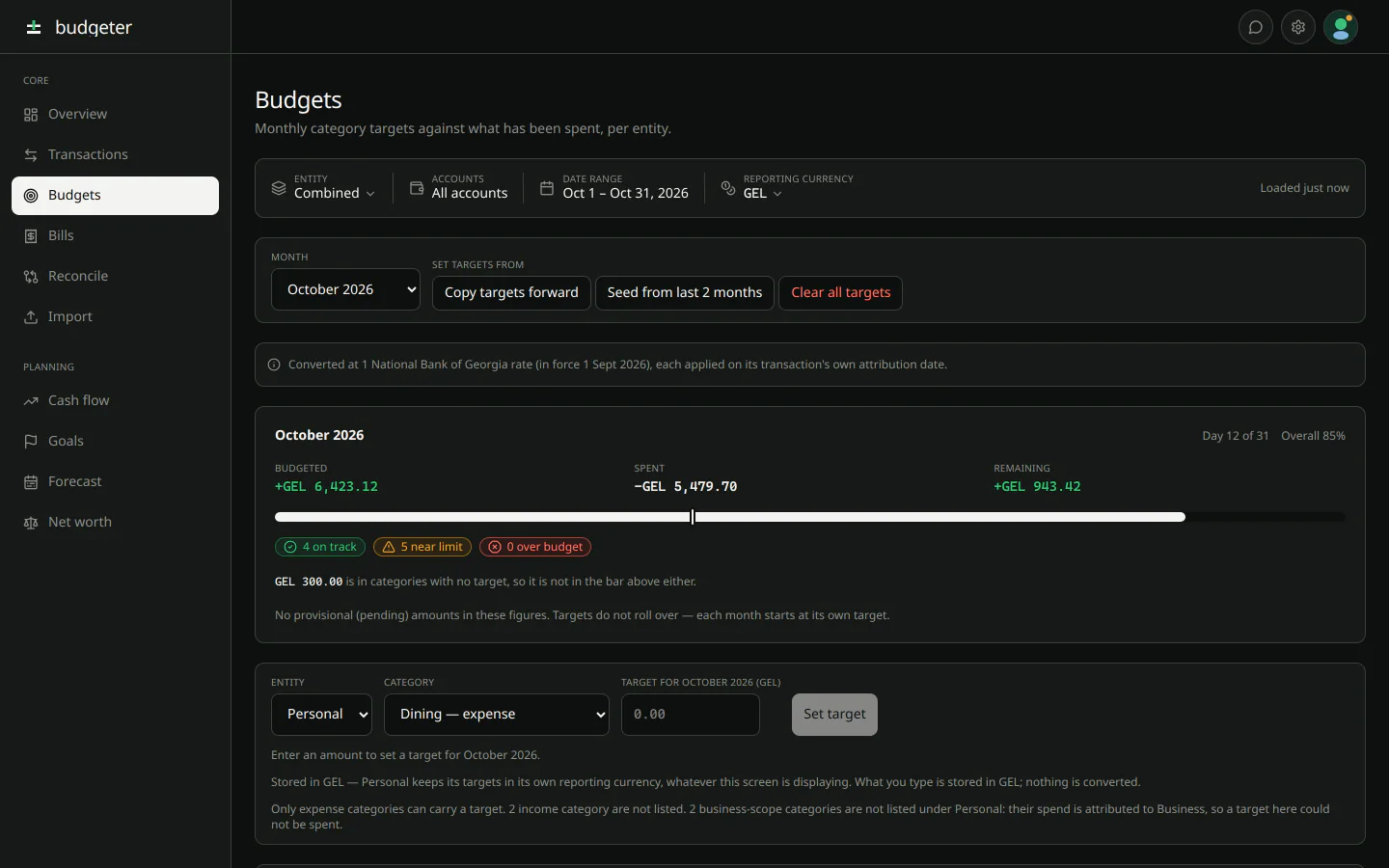Click the Import upload icon
The image size is (1389, 868).
tap(31, 317)
